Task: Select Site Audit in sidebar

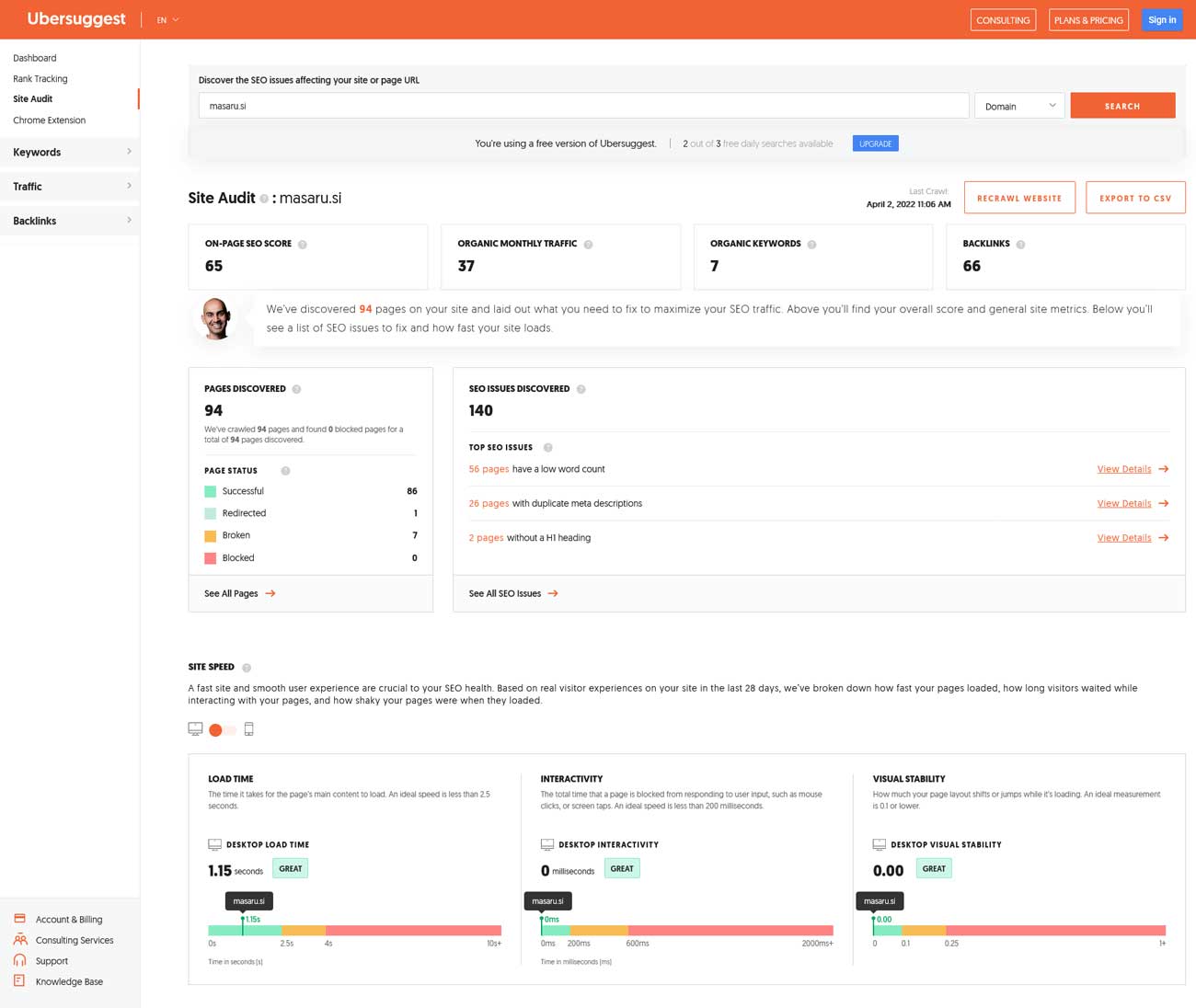Action: 33,99
